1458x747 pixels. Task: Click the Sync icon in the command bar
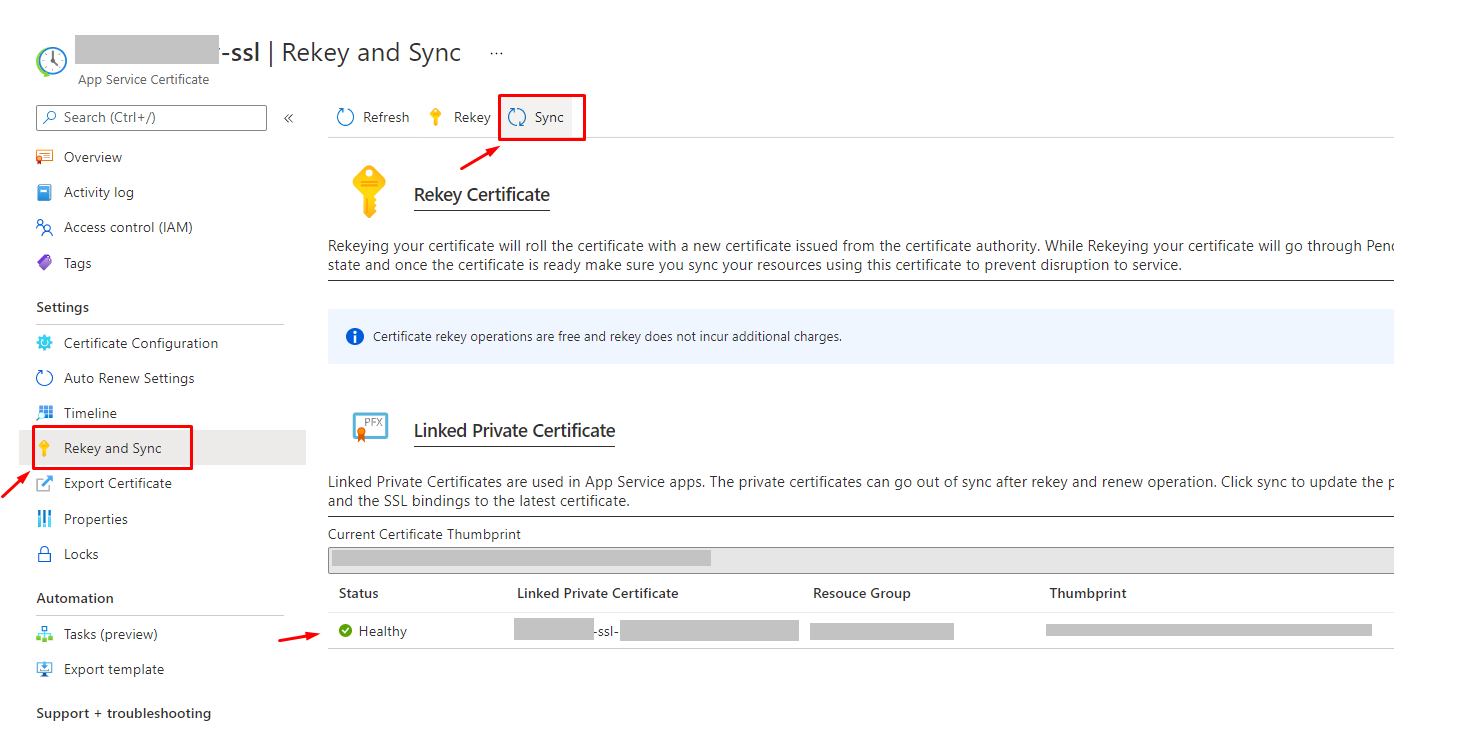coord(516,116)
